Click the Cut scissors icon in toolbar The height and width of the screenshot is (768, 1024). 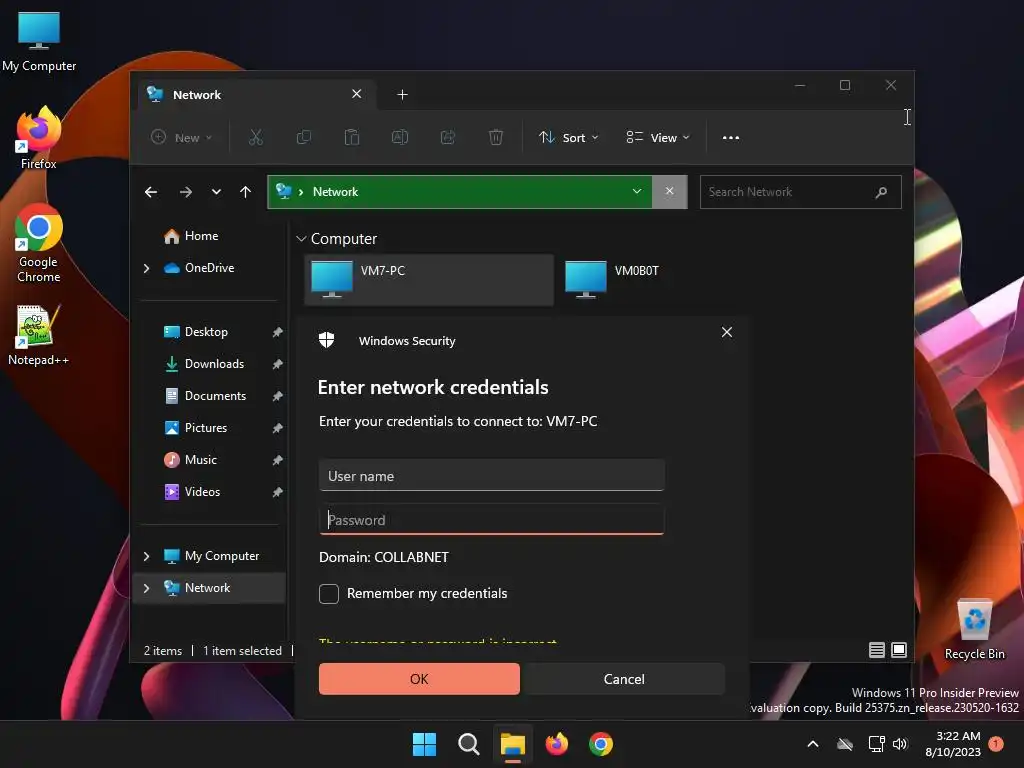coord(255,138)
